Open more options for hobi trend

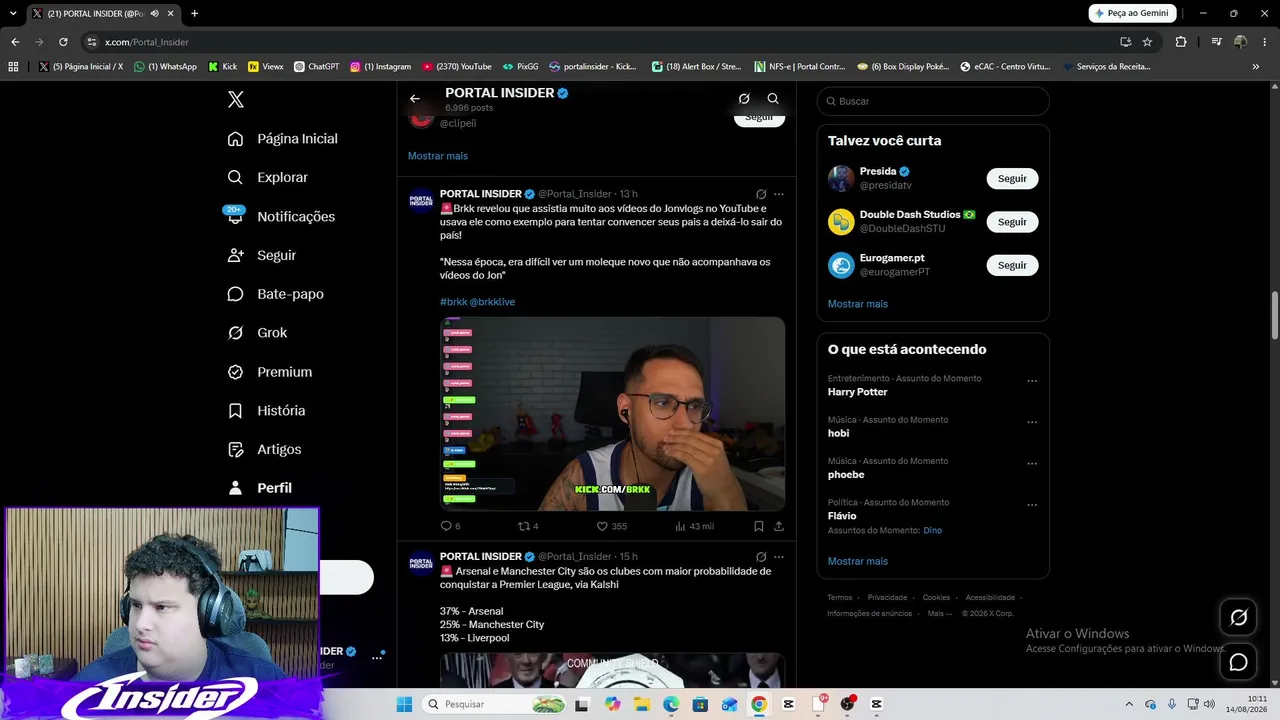coord(1032,422)
